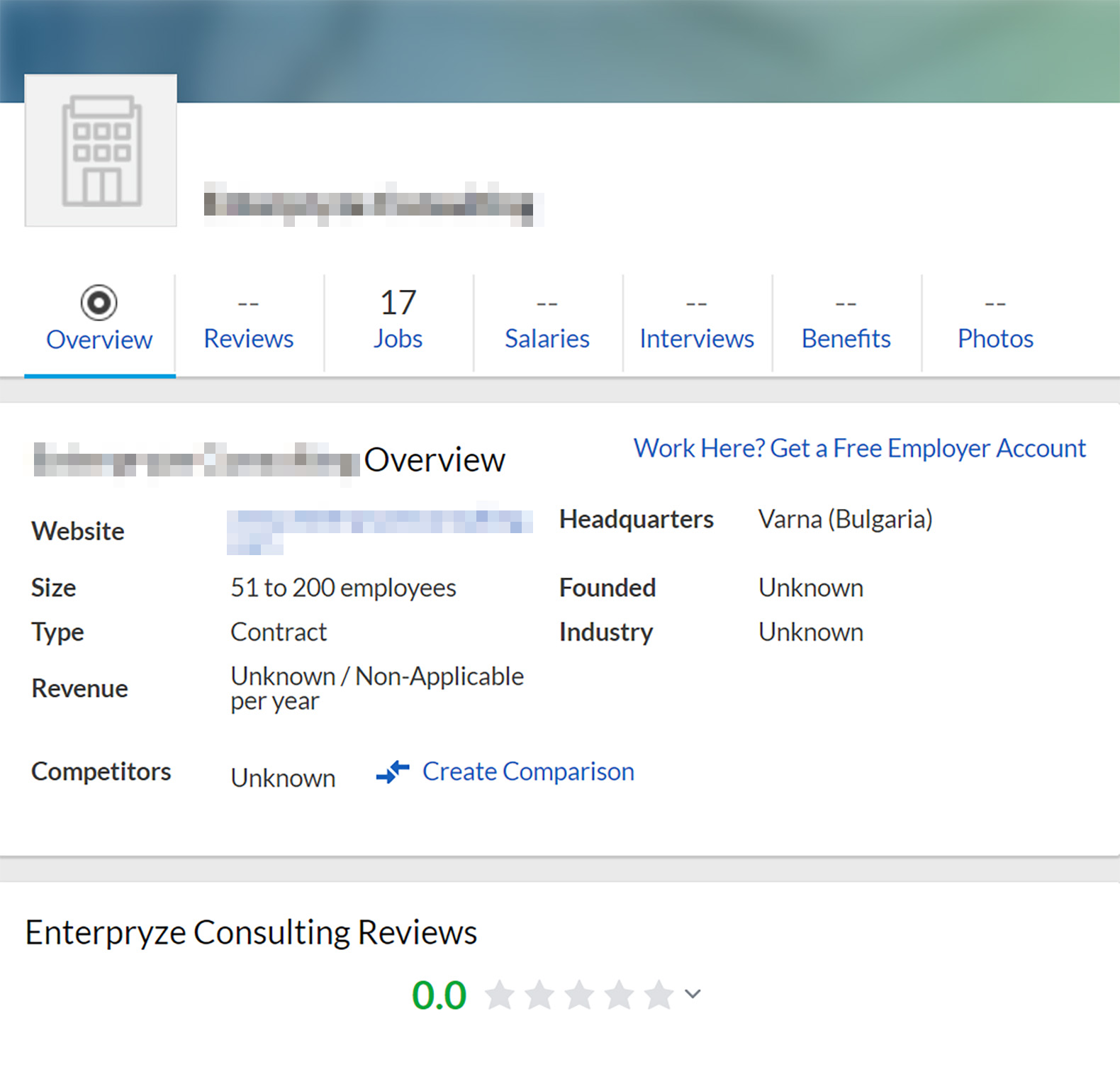Click the 17 jobs count number
The image size is (1120, 1067).
pyautogui.click(x=398, y=303)
